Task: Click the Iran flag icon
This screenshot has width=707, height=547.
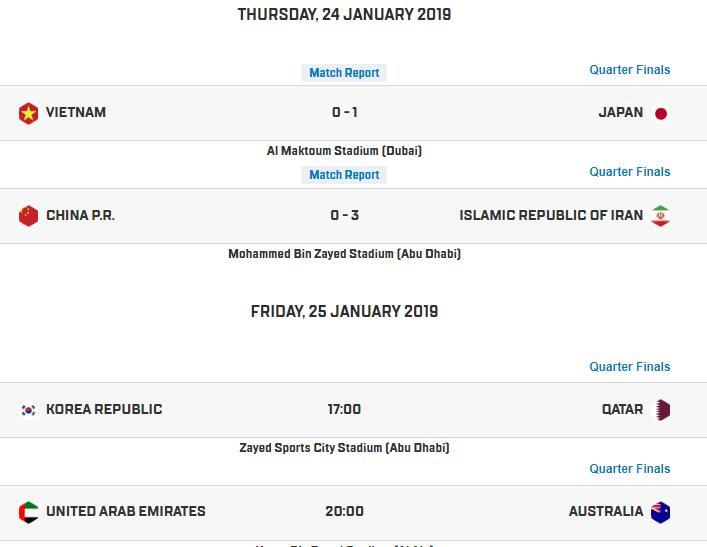Action: pyautogui.click(x=661, y=216)
